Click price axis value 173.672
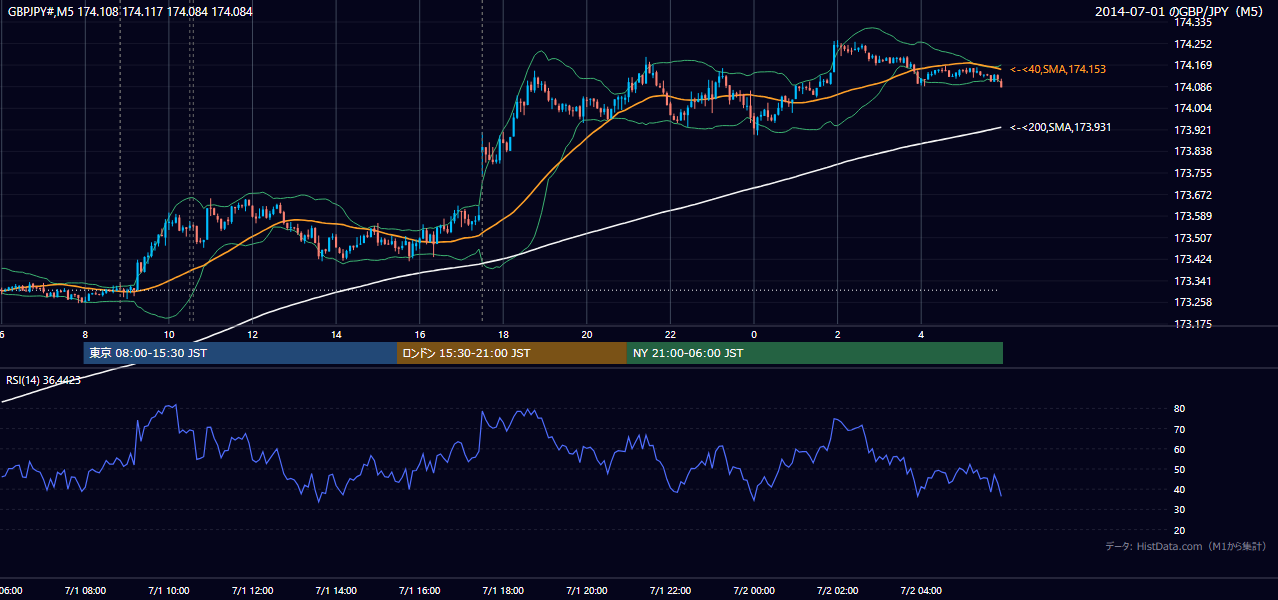Image resolution: width=1278 pixels, height=600 pixels. pos(1193,195)
